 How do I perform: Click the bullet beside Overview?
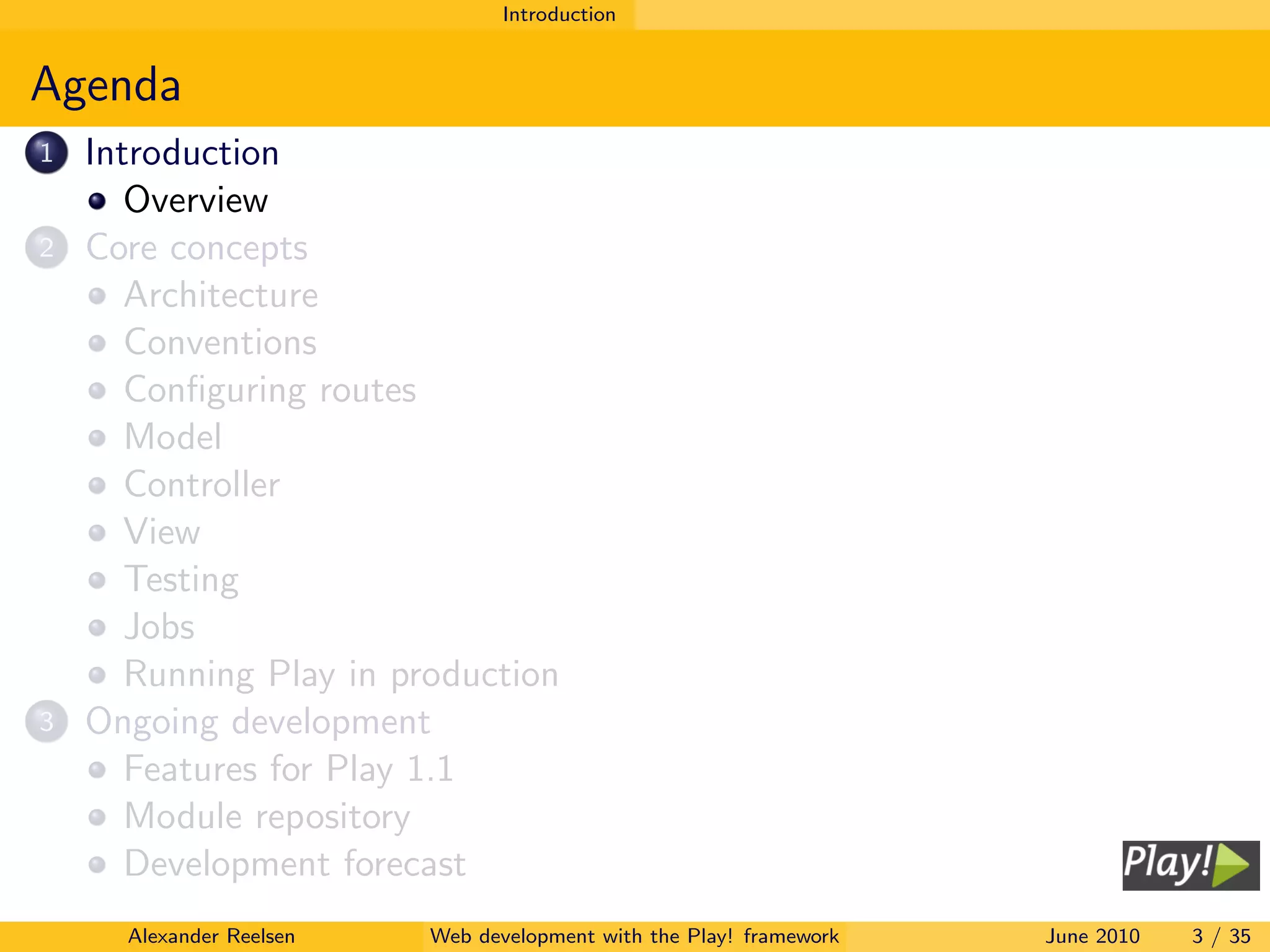point(97,201)
